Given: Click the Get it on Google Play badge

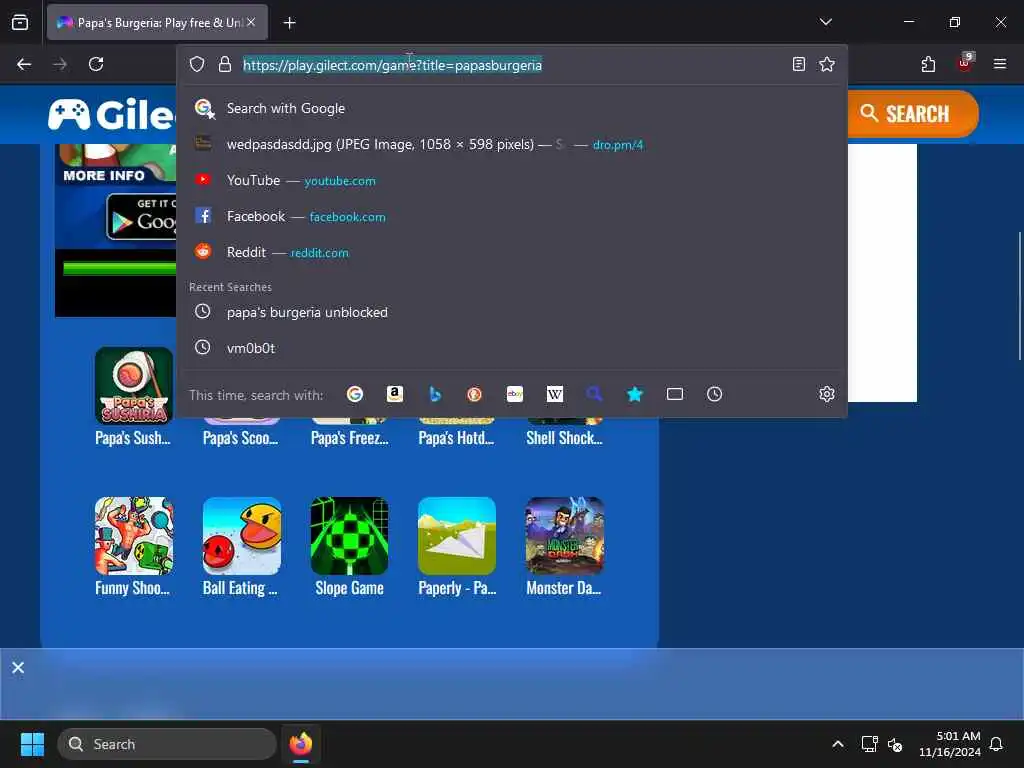Looking at the screenshot, I should click(x=141, y=217).
